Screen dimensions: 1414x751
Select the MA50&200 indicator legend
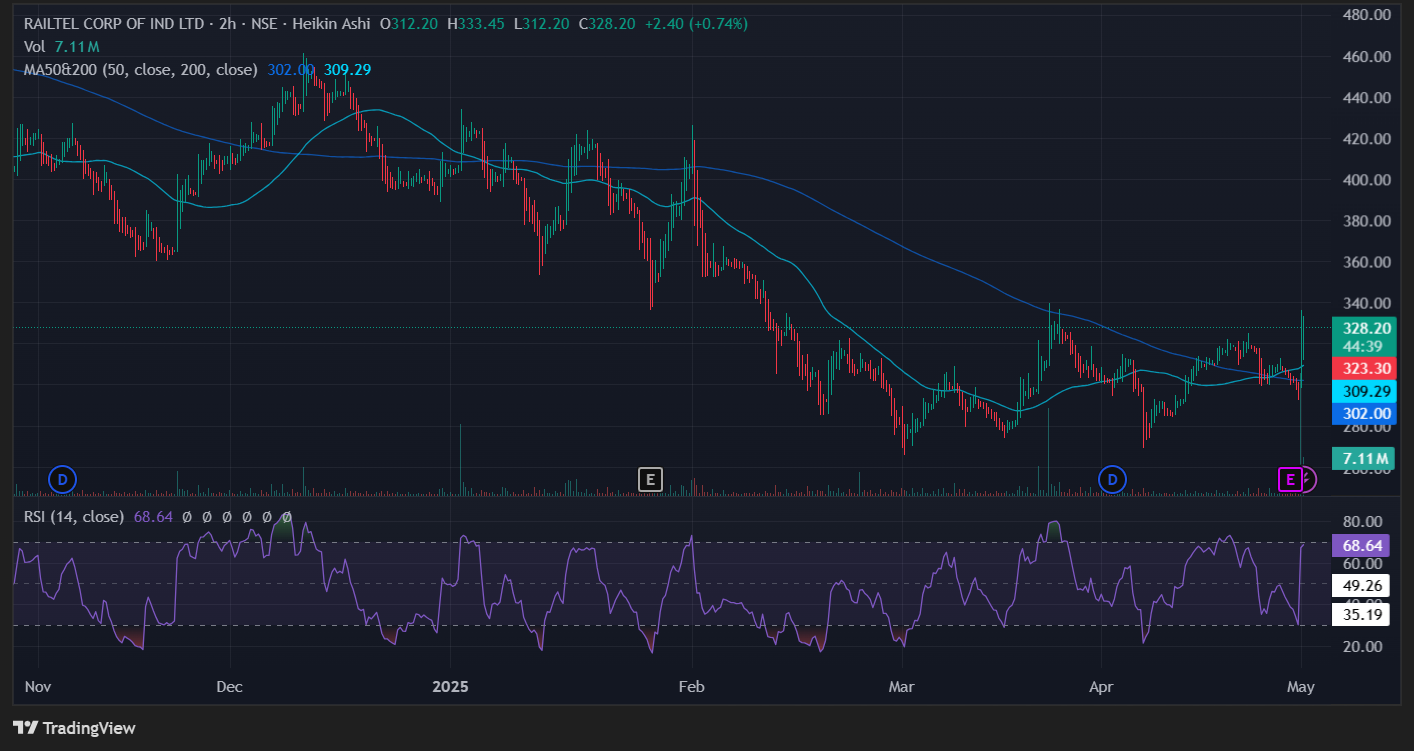[140, 70]
